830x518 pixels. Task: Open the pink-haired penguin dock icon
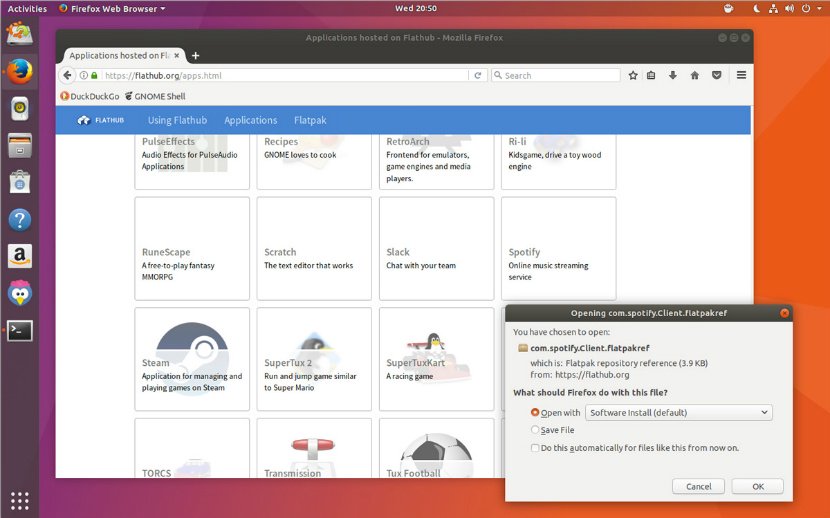pyautogui.click(x=20, y=293)
